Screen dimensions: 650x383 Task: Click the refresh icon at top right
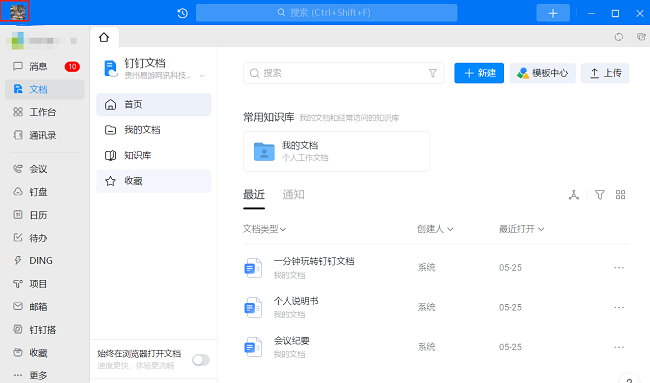(618, 37)
